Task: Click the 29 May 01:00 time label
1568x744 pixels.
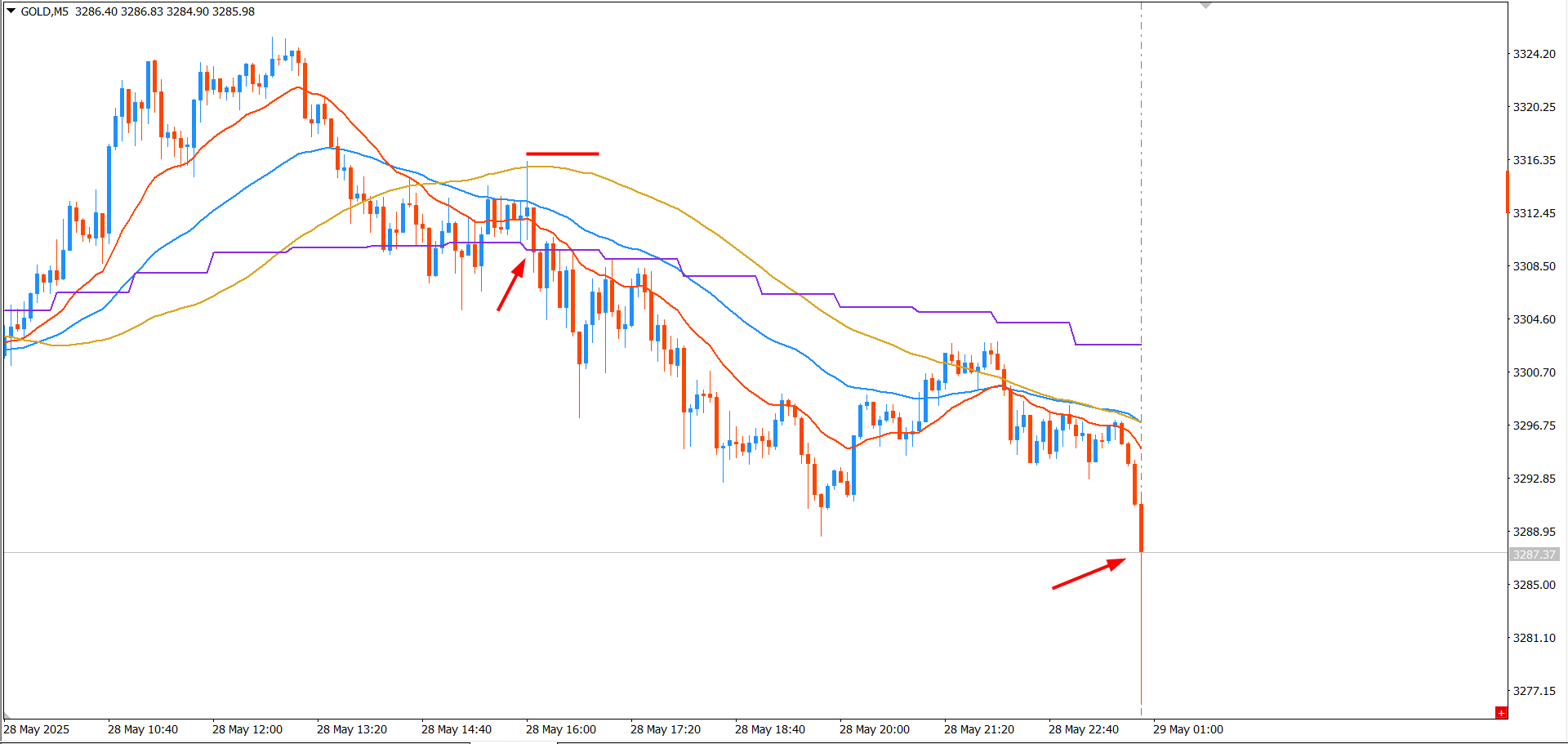Action: pyautogui.click(x=1188, y=729)
